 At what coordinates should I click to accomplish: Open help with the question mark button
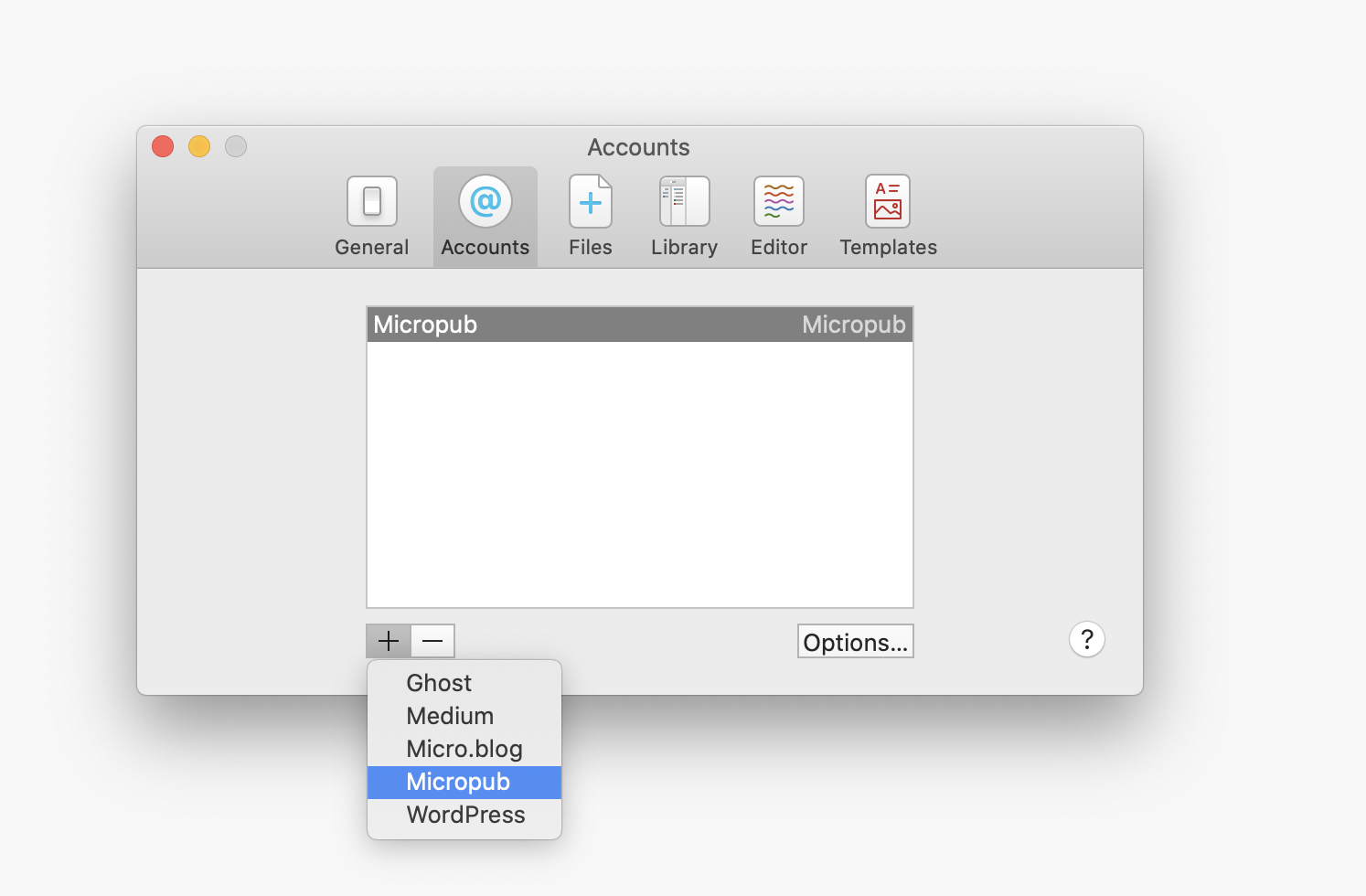(1086, 639)
